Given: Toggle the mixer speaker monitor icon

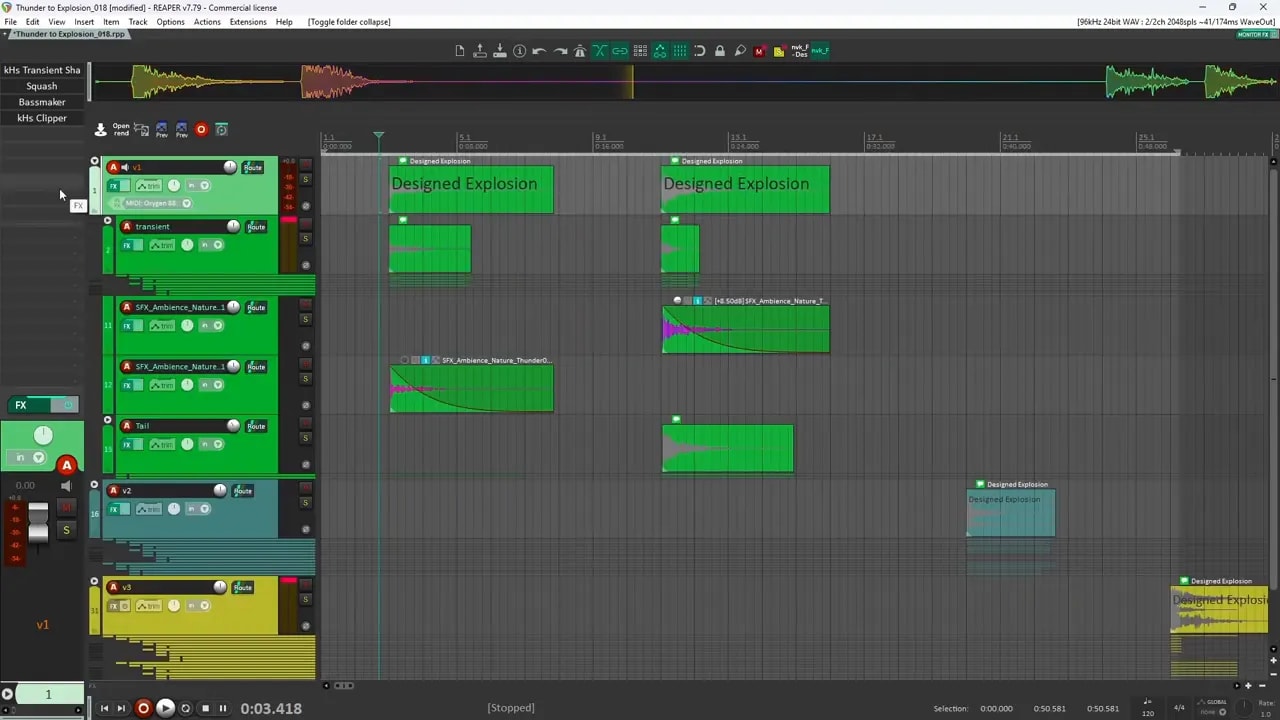Looking at the screenshot, I should pyautogui.click(x=66, y=486).
